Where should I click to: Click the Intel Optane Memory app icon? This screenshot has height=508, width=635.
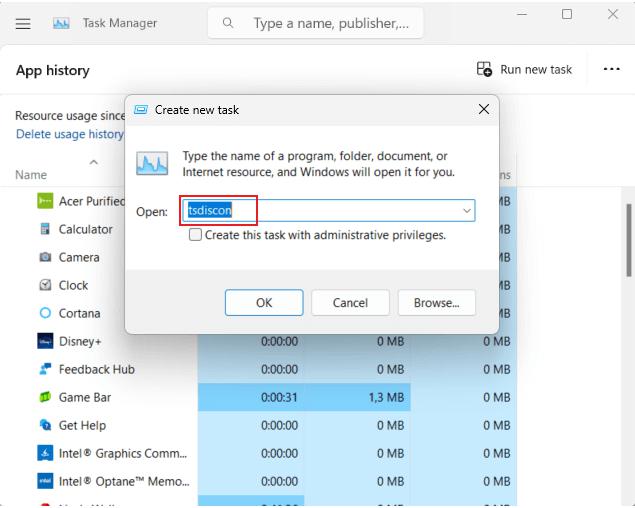point(45,481)
